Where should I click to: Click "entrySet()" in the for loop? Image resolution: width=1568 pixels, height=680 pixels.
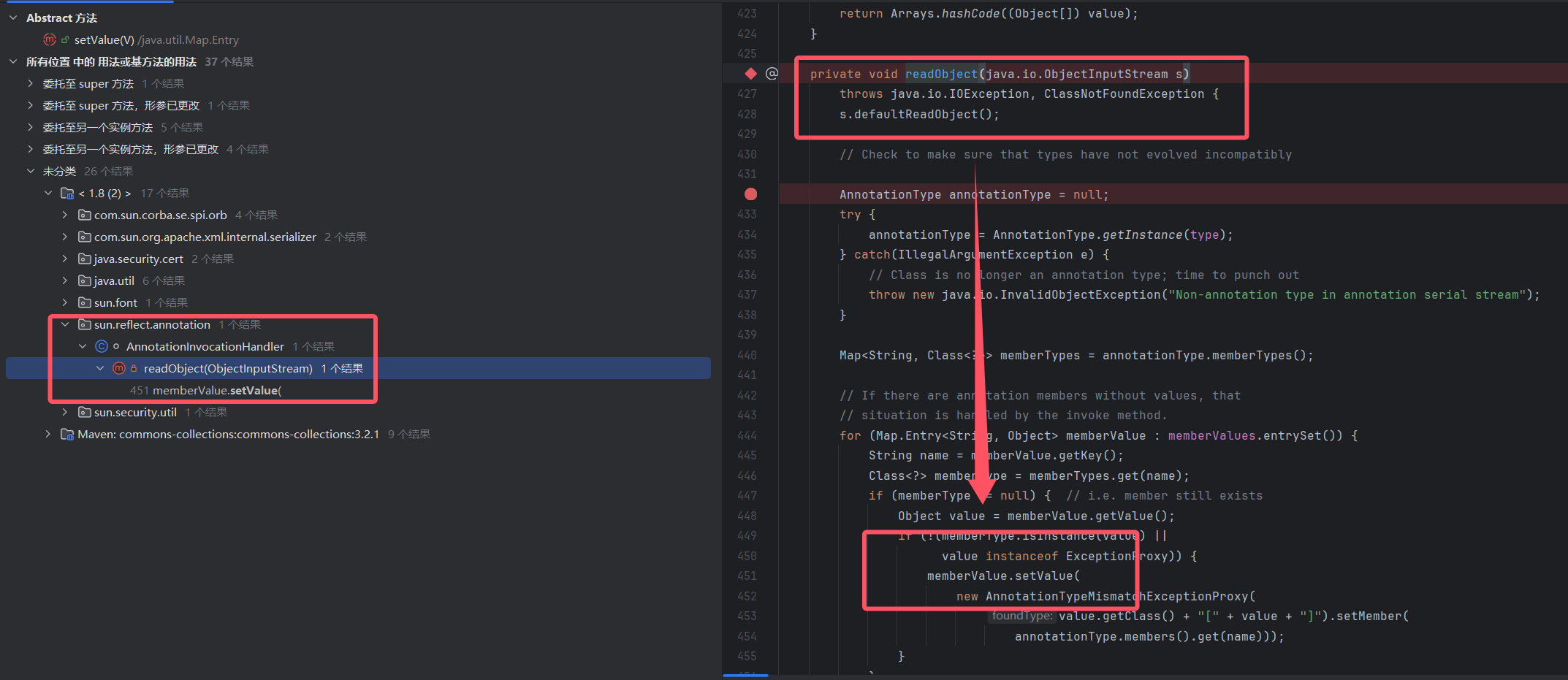click(x=1303, y=435)
